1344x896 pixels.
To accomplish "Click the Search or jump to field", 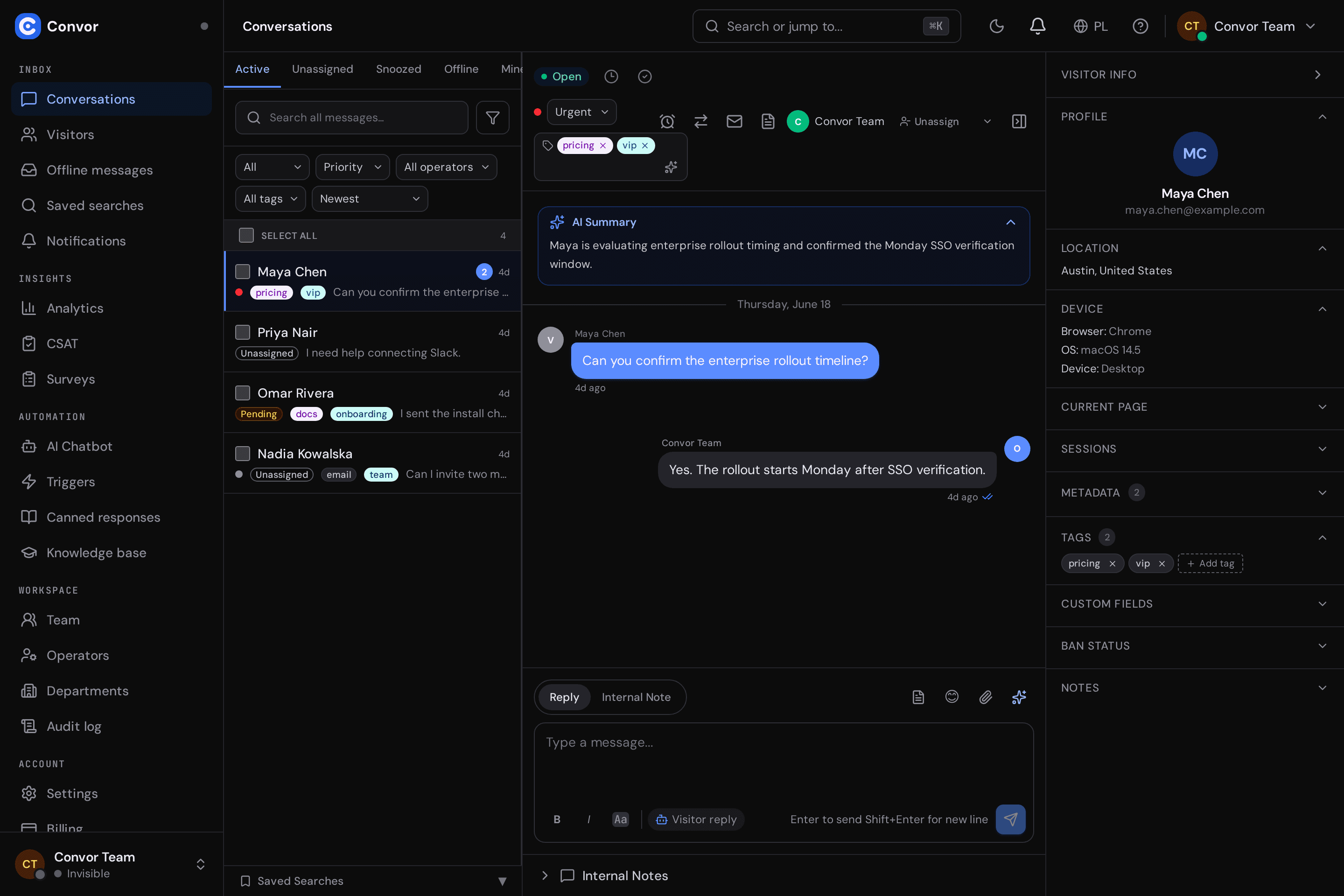I will pos(826,26).
